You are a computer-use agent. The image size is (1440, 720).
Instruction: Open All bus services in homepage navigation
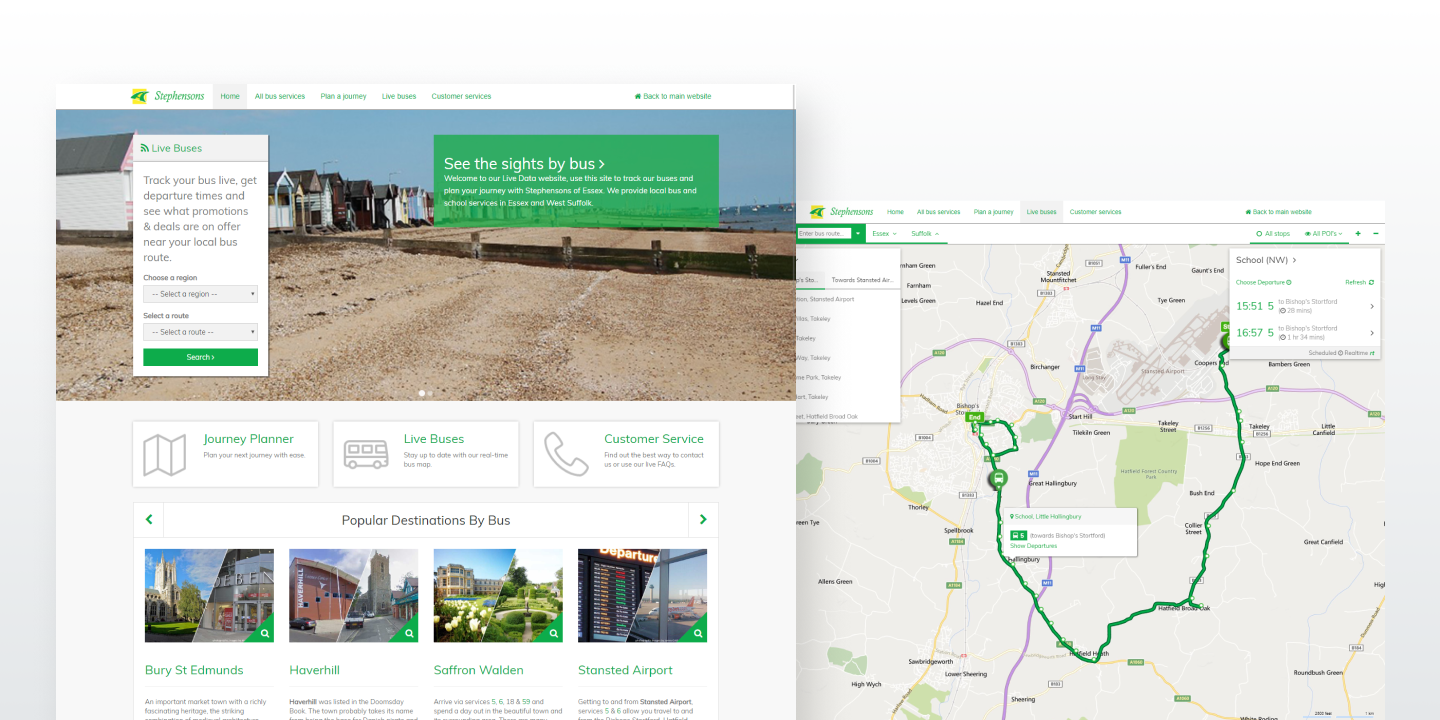click(280, 97)
